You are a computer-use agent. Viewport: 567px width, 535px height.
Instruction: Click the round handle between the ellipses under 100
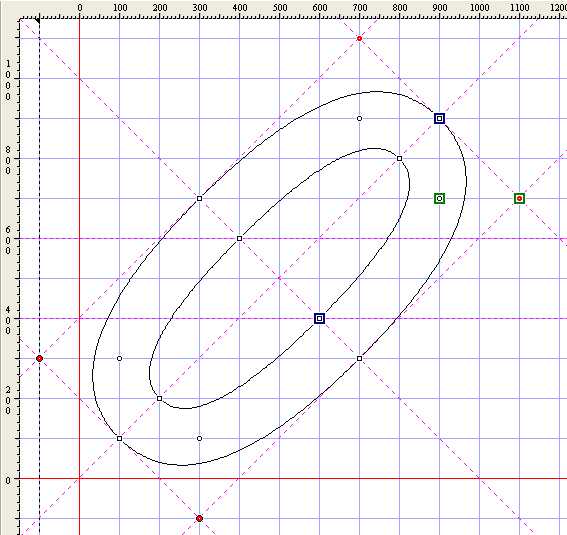[120, 359]
